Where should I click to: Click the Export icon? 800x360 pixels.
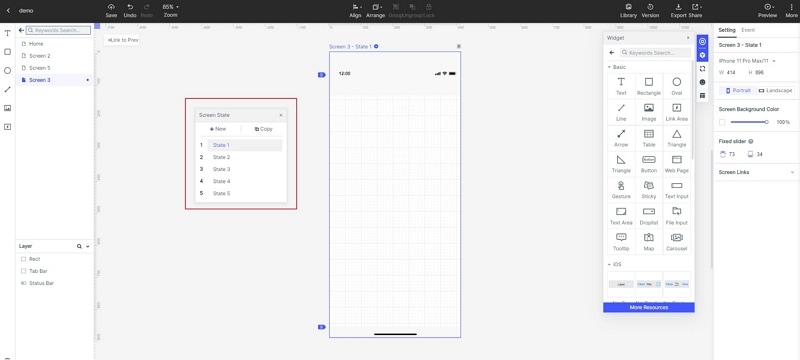tap(678, 7)
